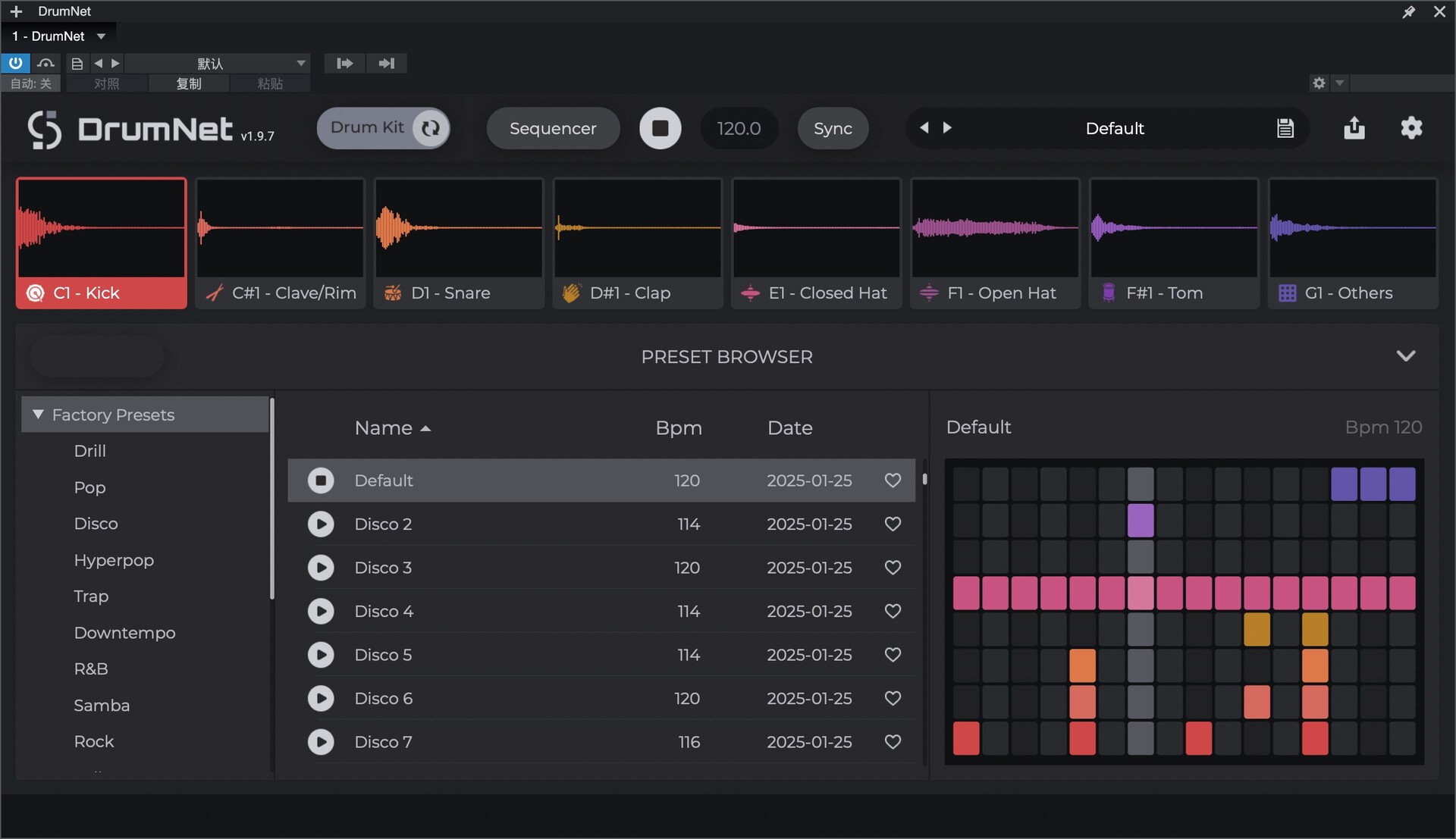The width and height of the screenshot is (1456, 839).
Task: Select the Hyperpop preset category
Action: (114, 560)
